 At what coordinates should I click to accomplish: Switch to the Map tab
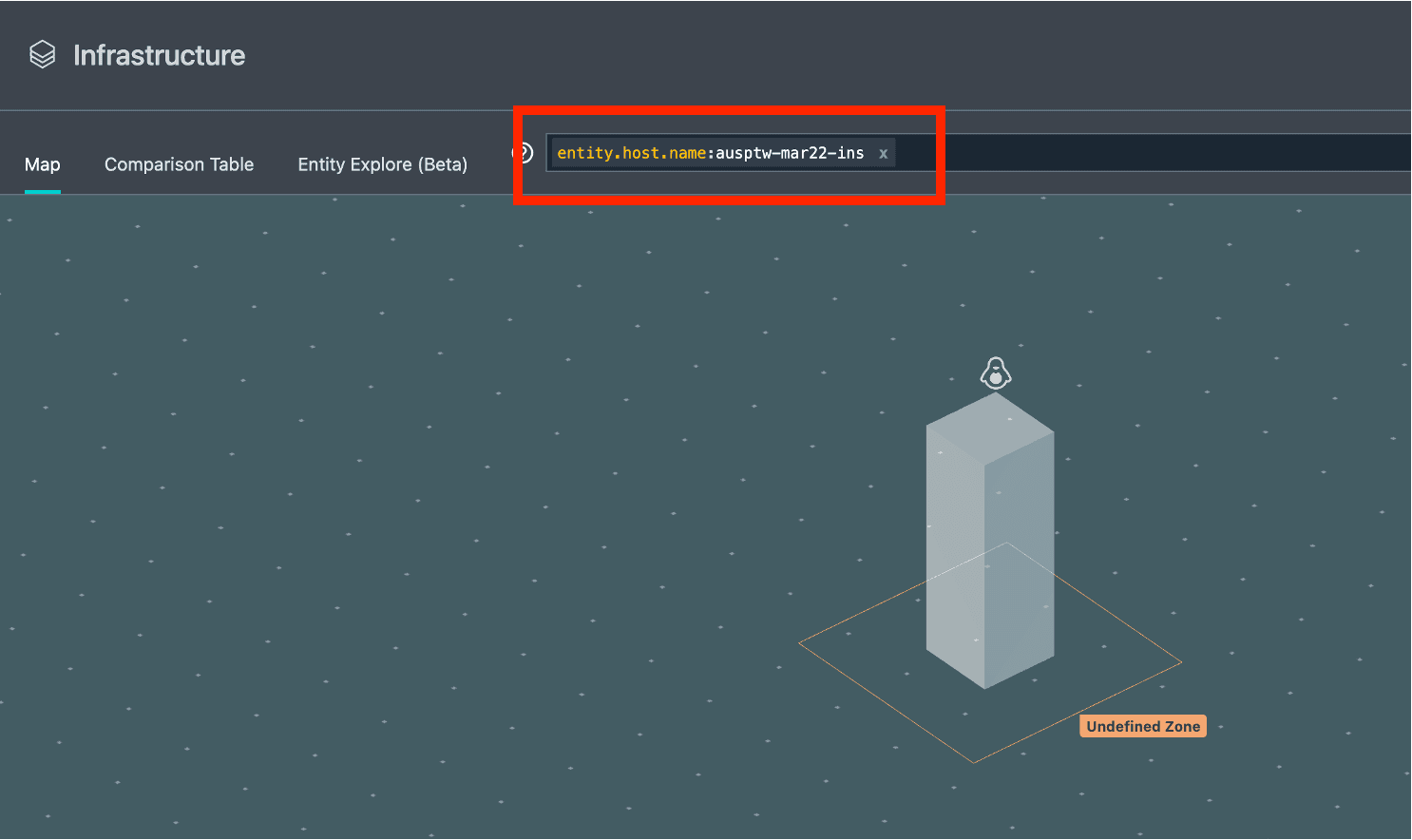coord(42,164)
